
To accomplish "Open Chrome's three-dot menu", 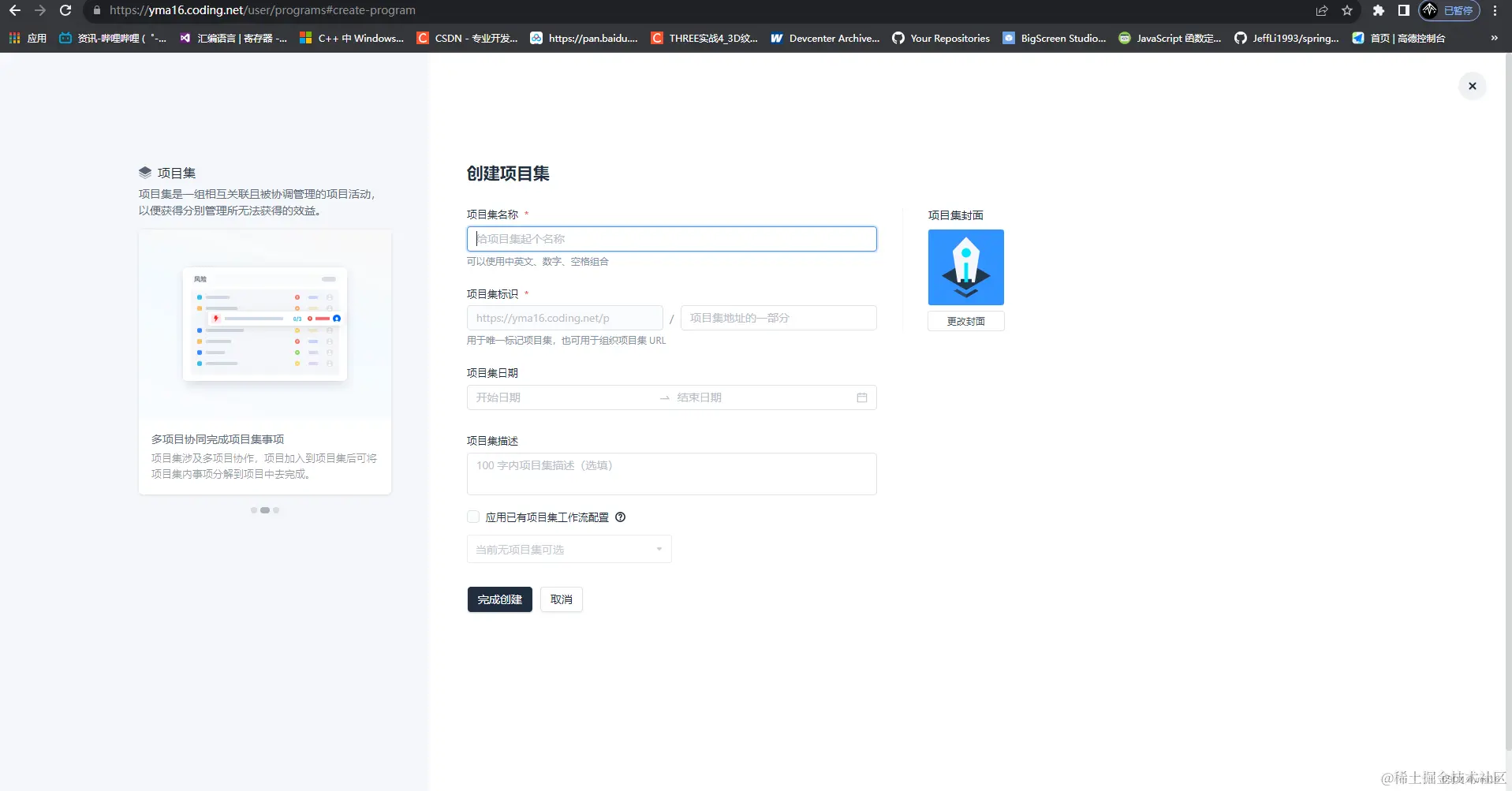I will (x=1495, y=10).
